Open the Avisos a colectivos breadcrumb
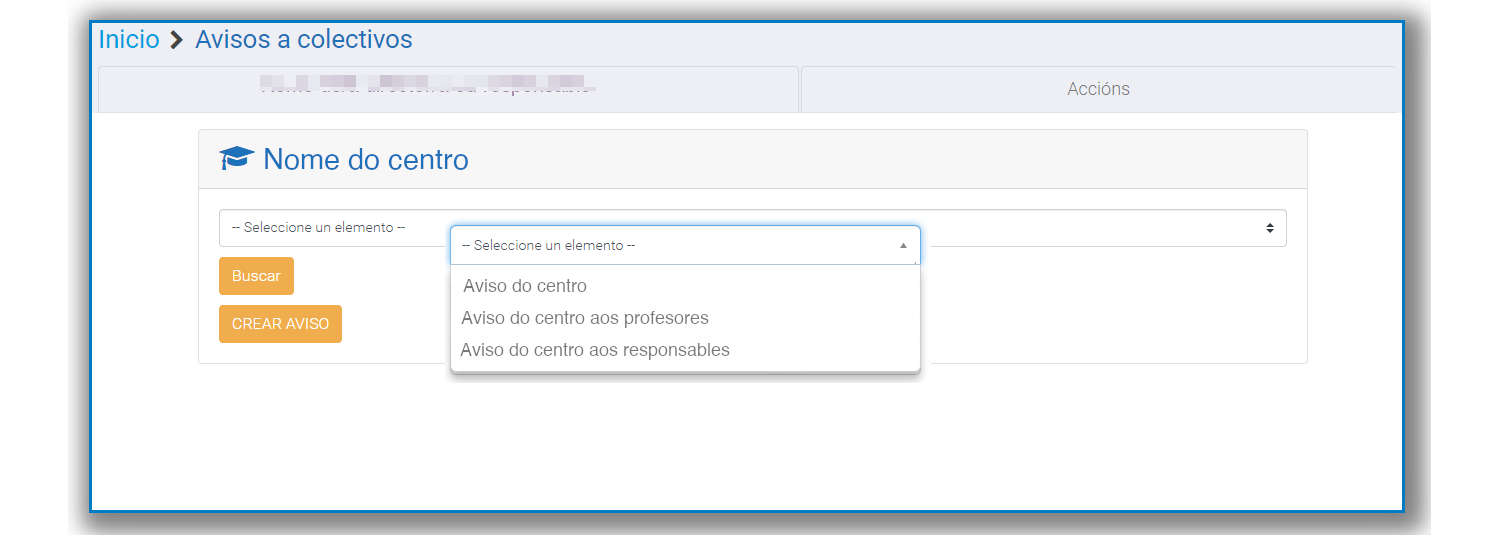Image resolution: width=1500 pixels, height=535 pixels. 304,39
